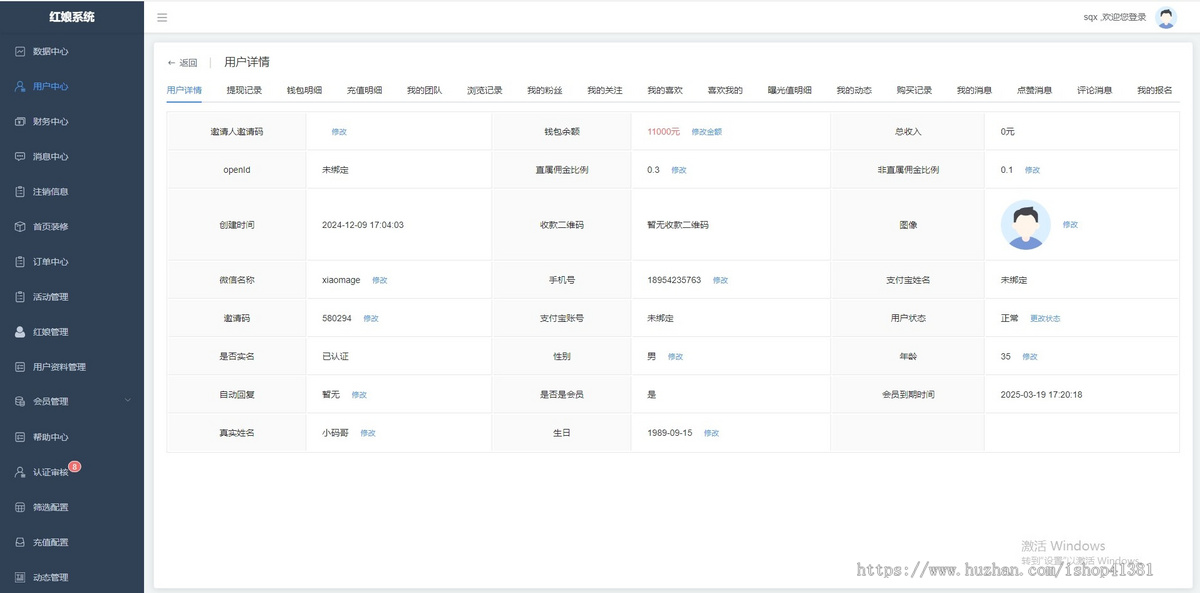Click the user portrait thumbnail in 图像 row

1025,225
